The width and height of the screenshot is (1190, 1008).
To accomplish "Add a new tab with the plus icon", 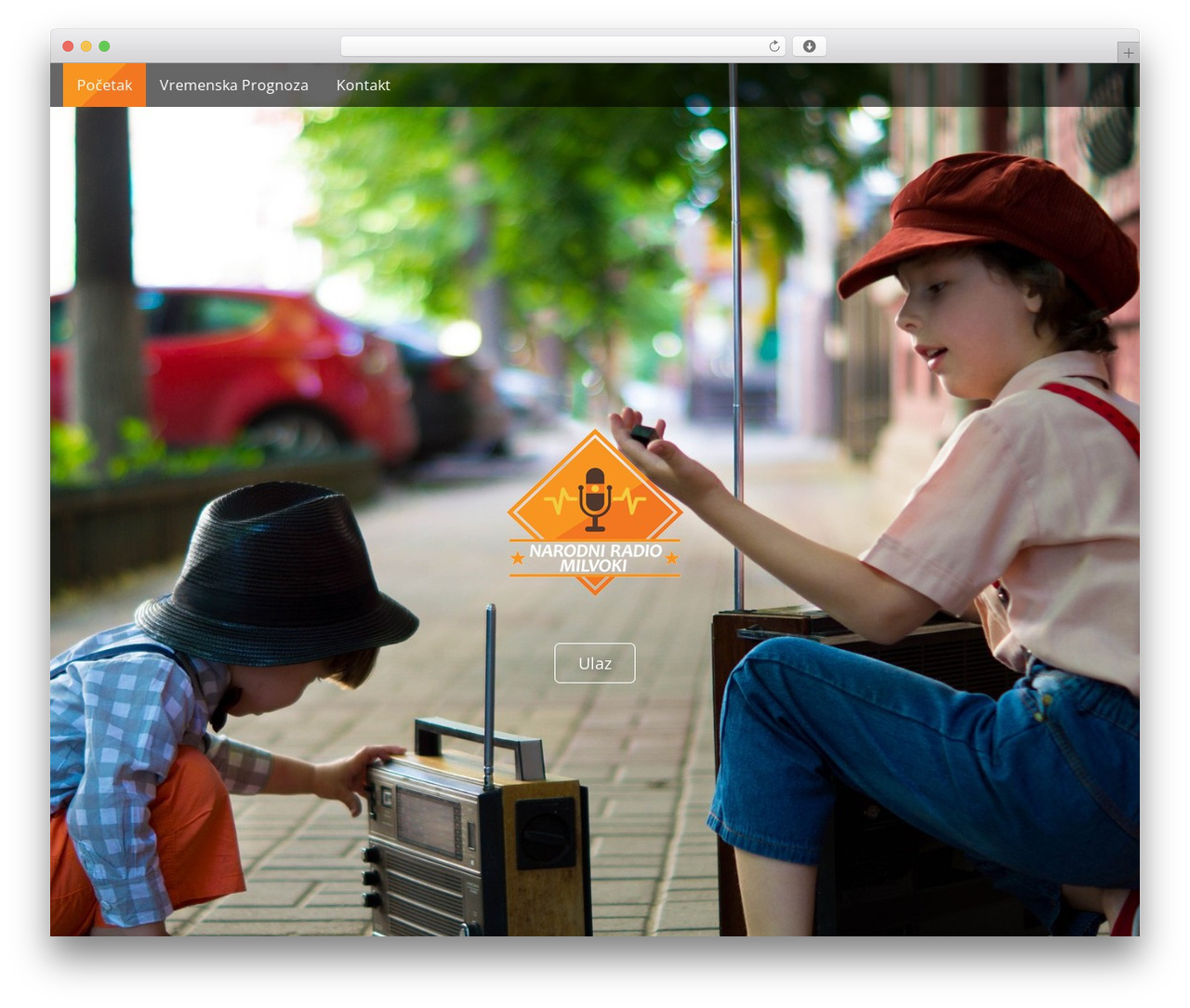I will pyautogui.click(x=1128, y=53).
